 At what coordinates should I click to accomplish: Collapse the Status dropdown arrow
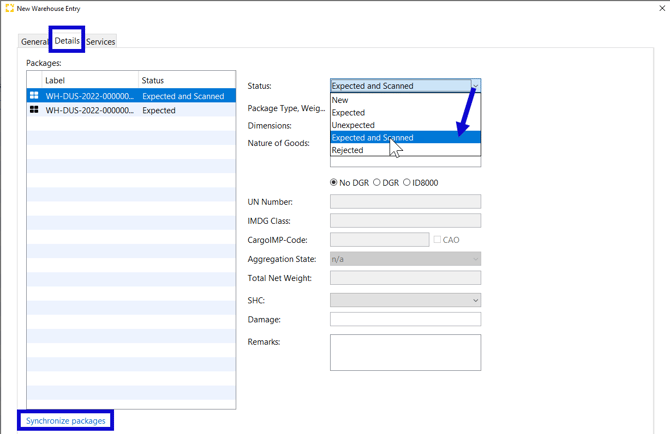click(x=475, y=86)
